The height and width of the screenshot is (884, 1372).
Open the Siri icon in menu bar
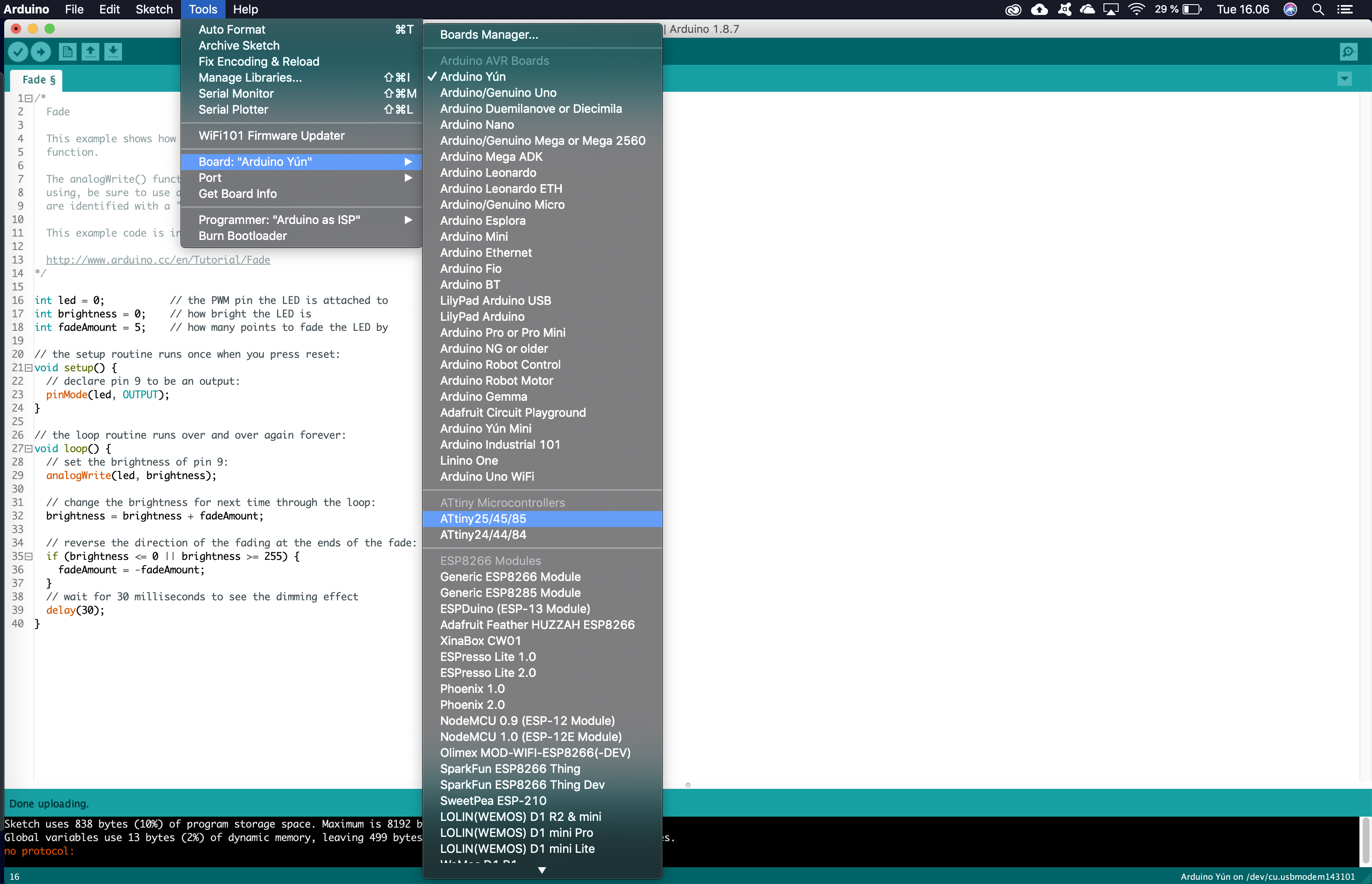(x=1290, y=9)
